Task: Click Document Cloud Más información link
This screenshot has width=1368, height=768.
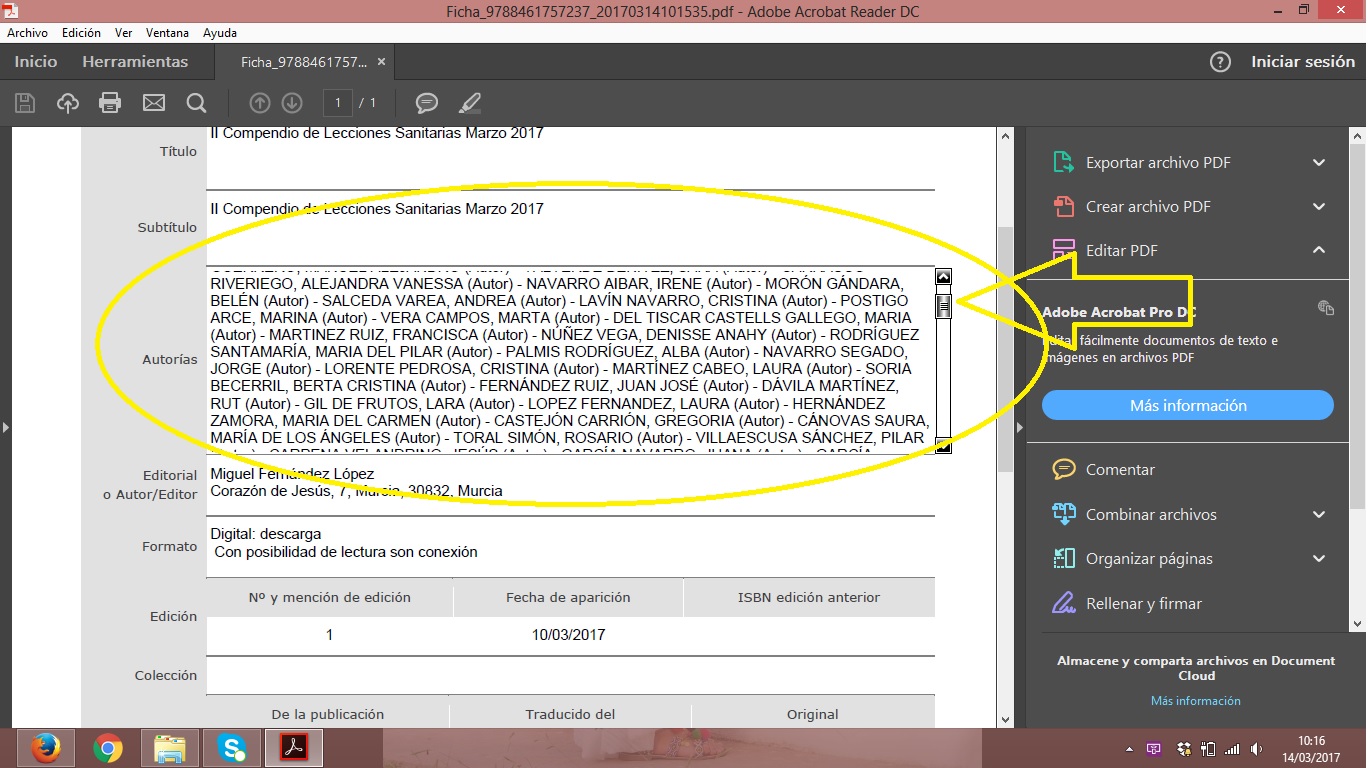Action: click(1195, 701)
